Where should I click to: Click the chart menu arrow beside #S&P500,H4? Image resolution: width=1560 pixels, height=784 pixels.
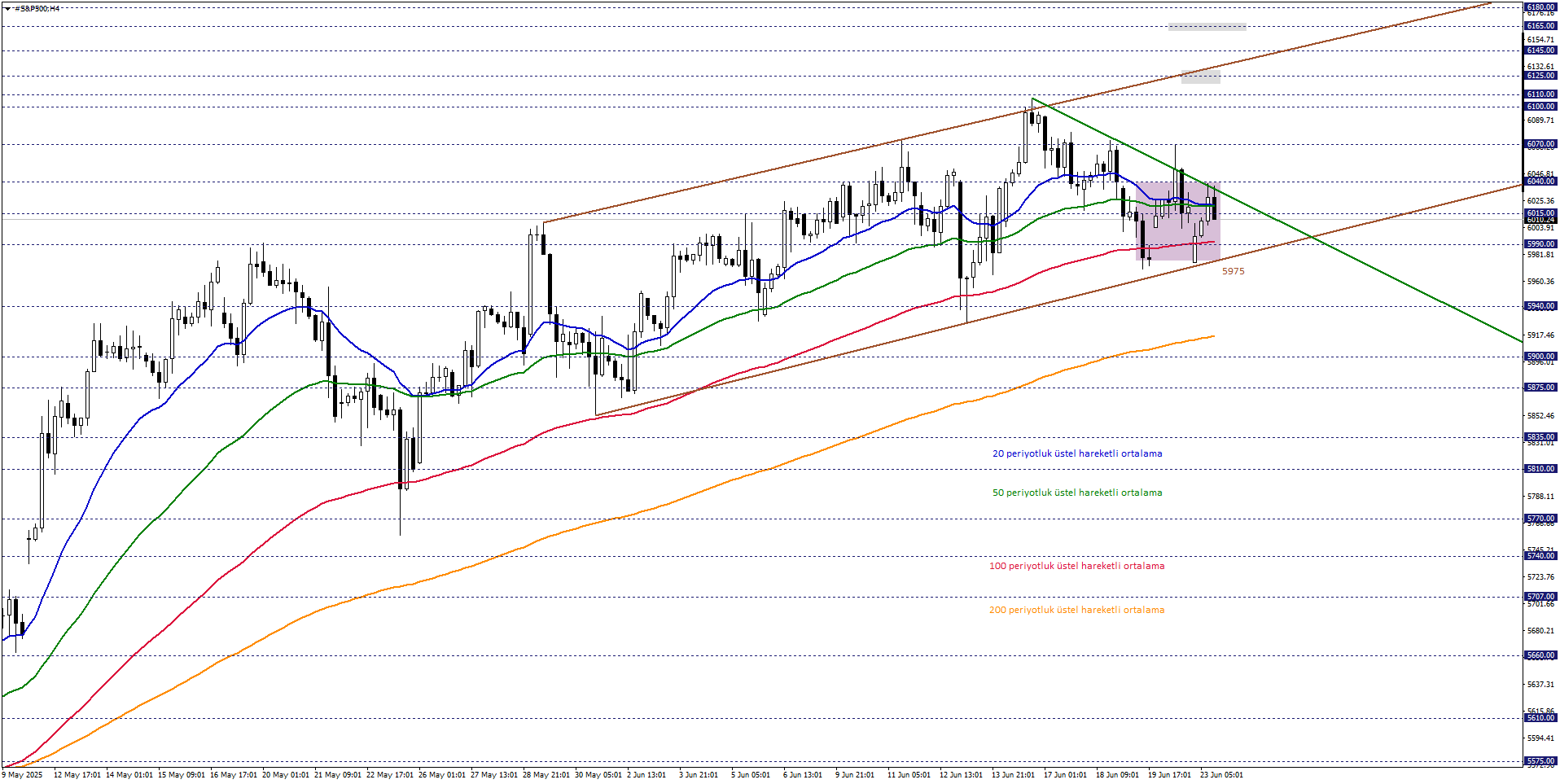(x=7, y=8)
